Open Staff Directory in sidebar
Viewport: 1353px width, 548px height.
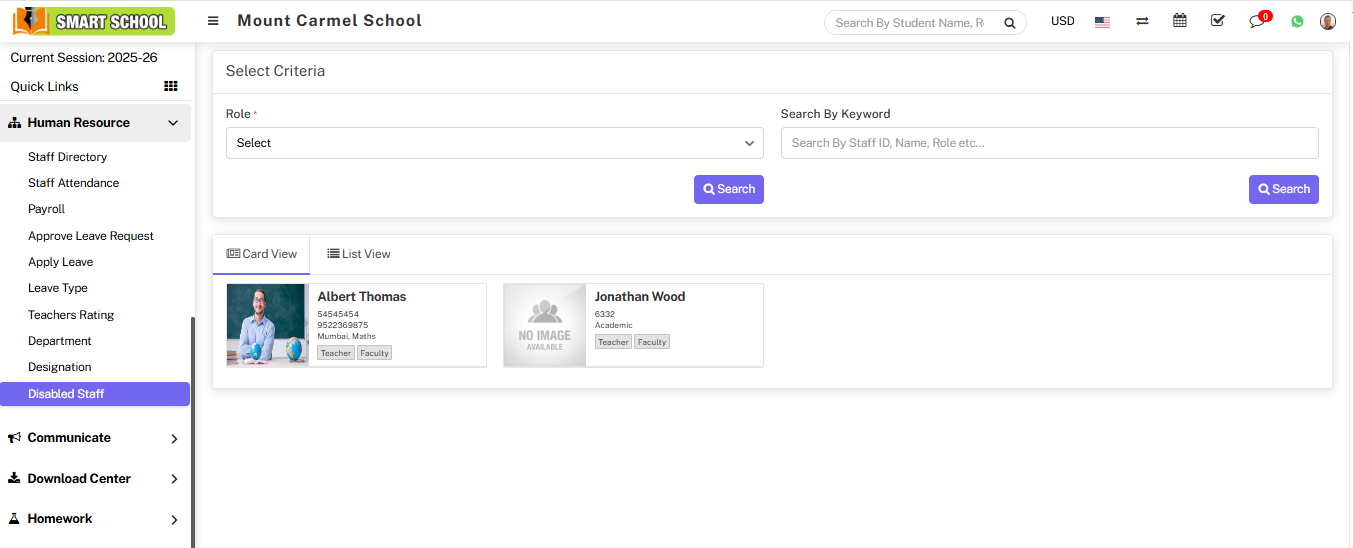pyautogui.click(x=67, y=157)
